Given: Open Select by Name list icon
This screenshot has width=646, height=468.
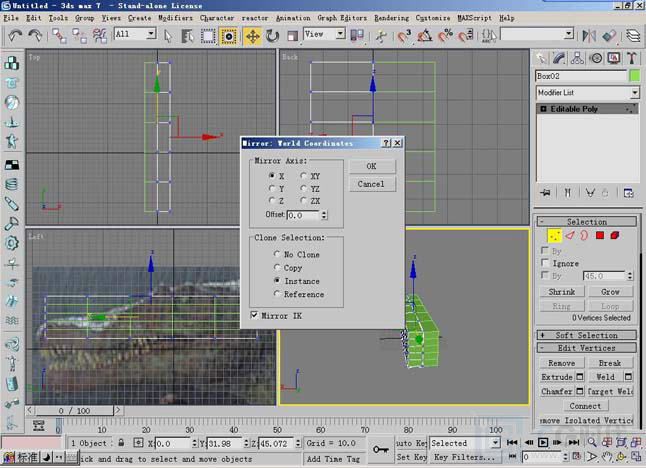Looking at the screenshot, I should (x=187, y=36).
